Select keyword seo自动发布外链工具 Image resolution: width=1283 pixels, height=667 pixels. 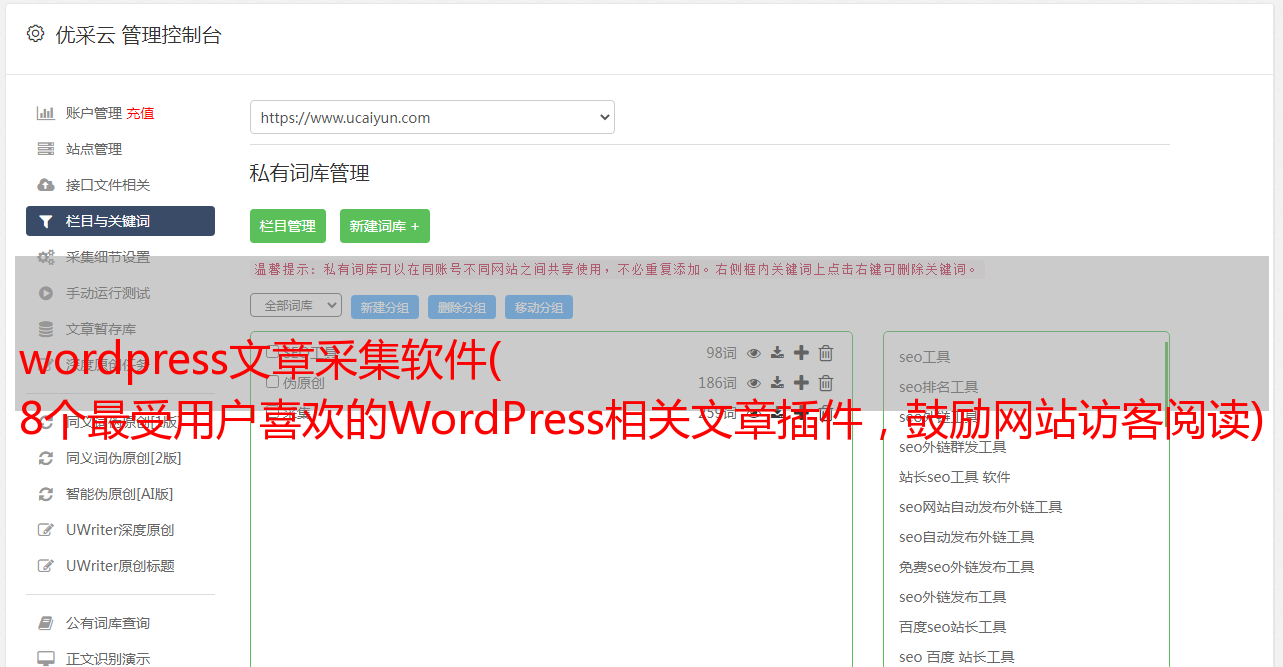pyautogui.click(x=967, y=537)
